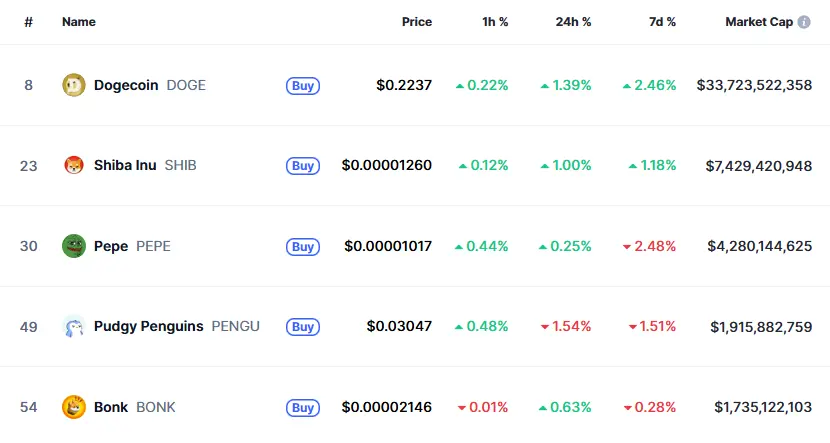Click the Market Cap info icon
Viewport: 830px width, 443px height.
[804, 22]
